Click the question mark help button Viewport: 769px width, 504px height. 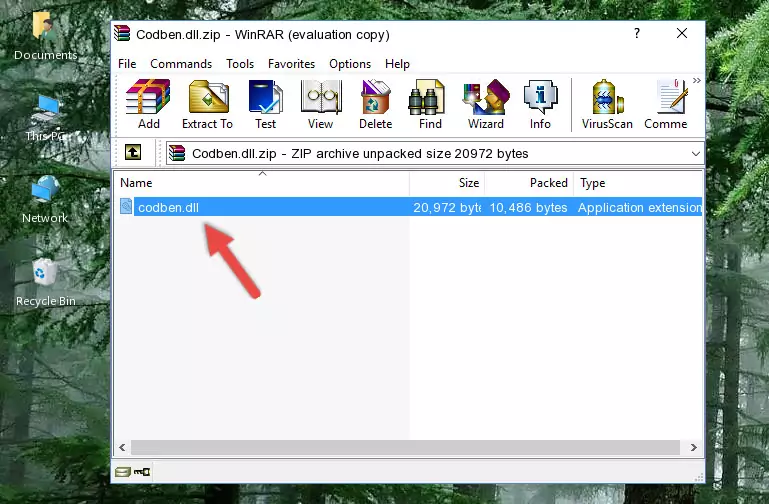pyautogui.click(x=637, y=33)
